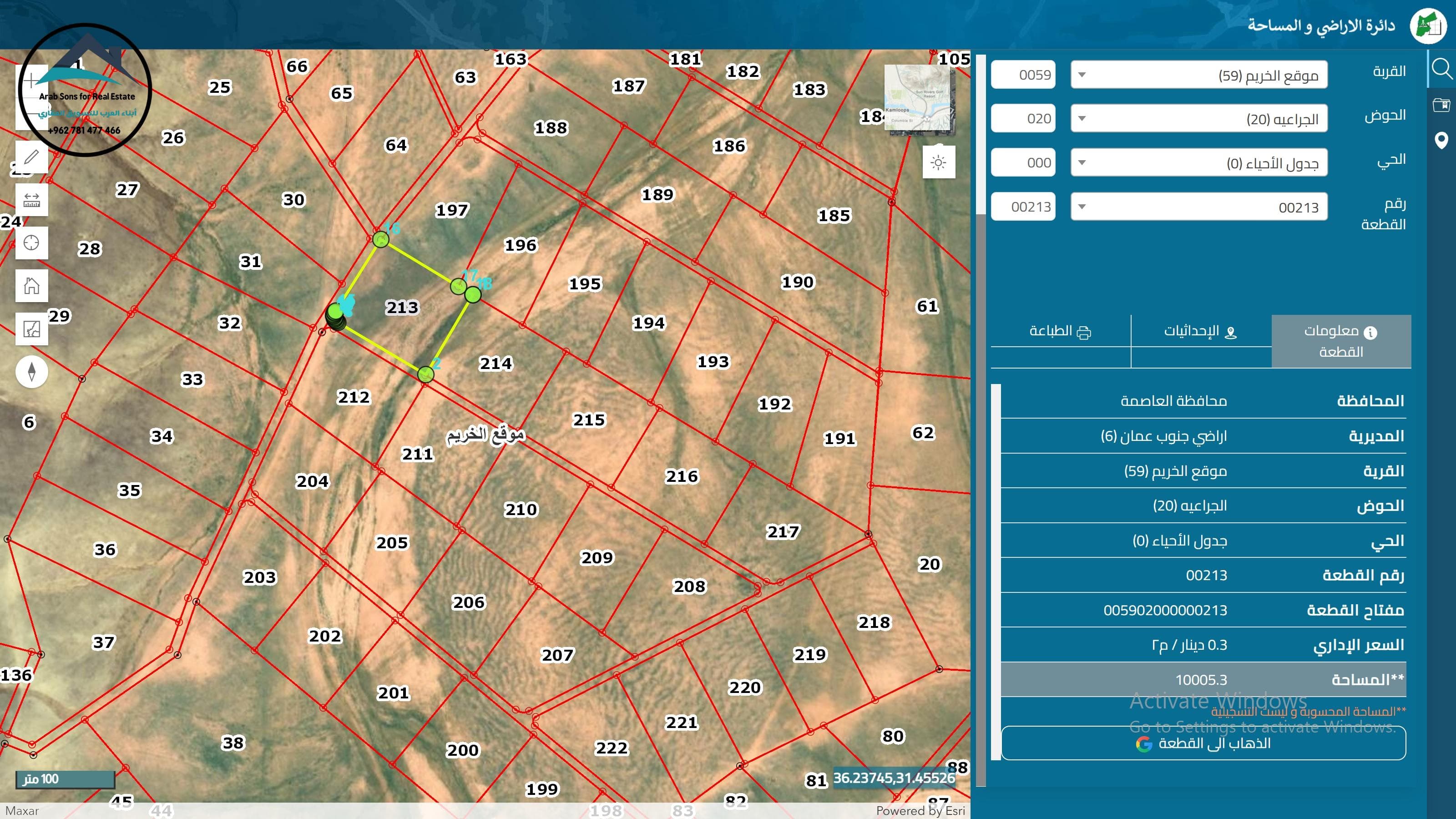Click the home extent icon
Screen dimensions: 1456x819
pyautogui.click(x=32, y=285)
